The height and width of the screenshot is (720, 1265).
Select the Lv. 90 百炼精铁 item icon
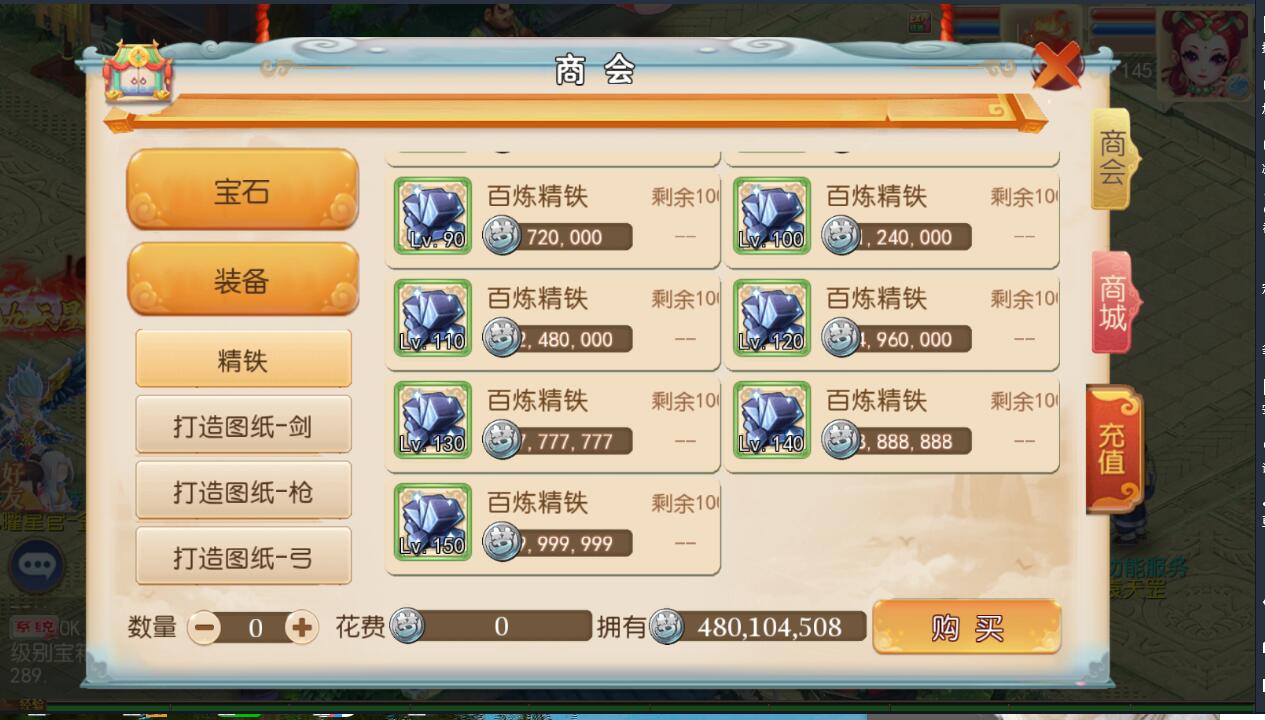[433, 216]
